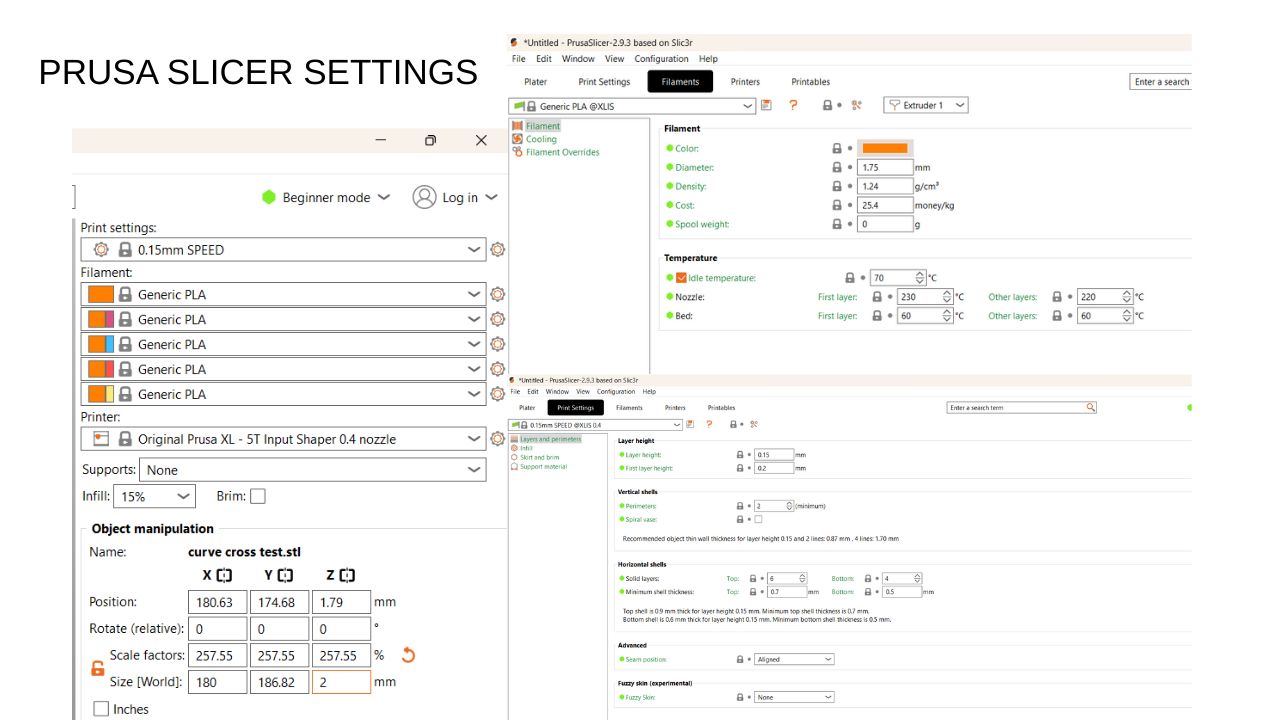Click the orange scale-lock padlock icon
Screen dimensions: 1280x720
tap(97, 669)
